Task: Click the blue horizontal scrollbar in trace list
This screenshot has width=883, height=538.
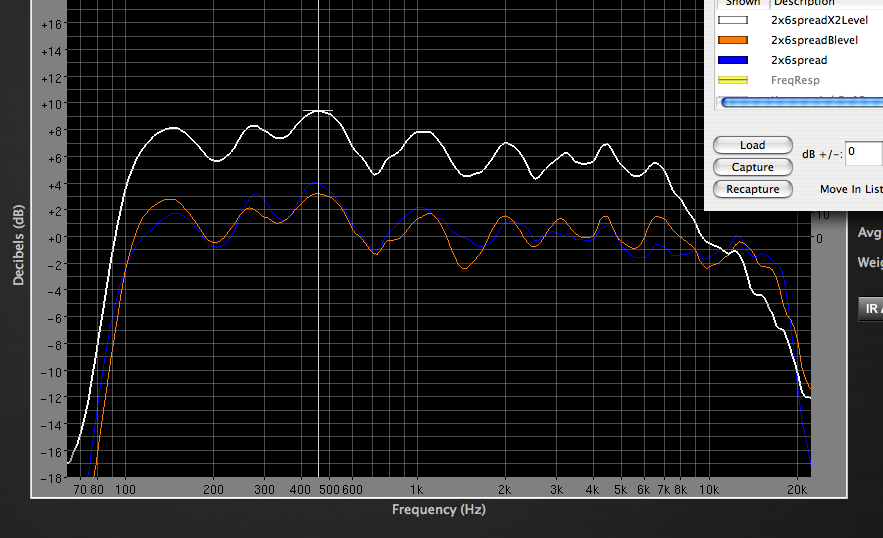Action: pos(802,103)
